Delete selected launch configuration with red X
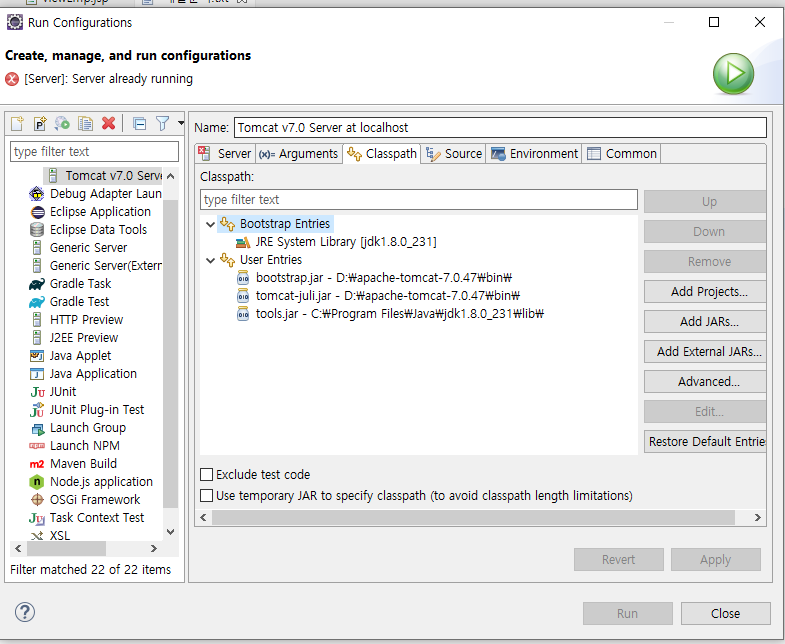This screenshot has width=785, height=644. pyautogui.click(x=108, y=123)
